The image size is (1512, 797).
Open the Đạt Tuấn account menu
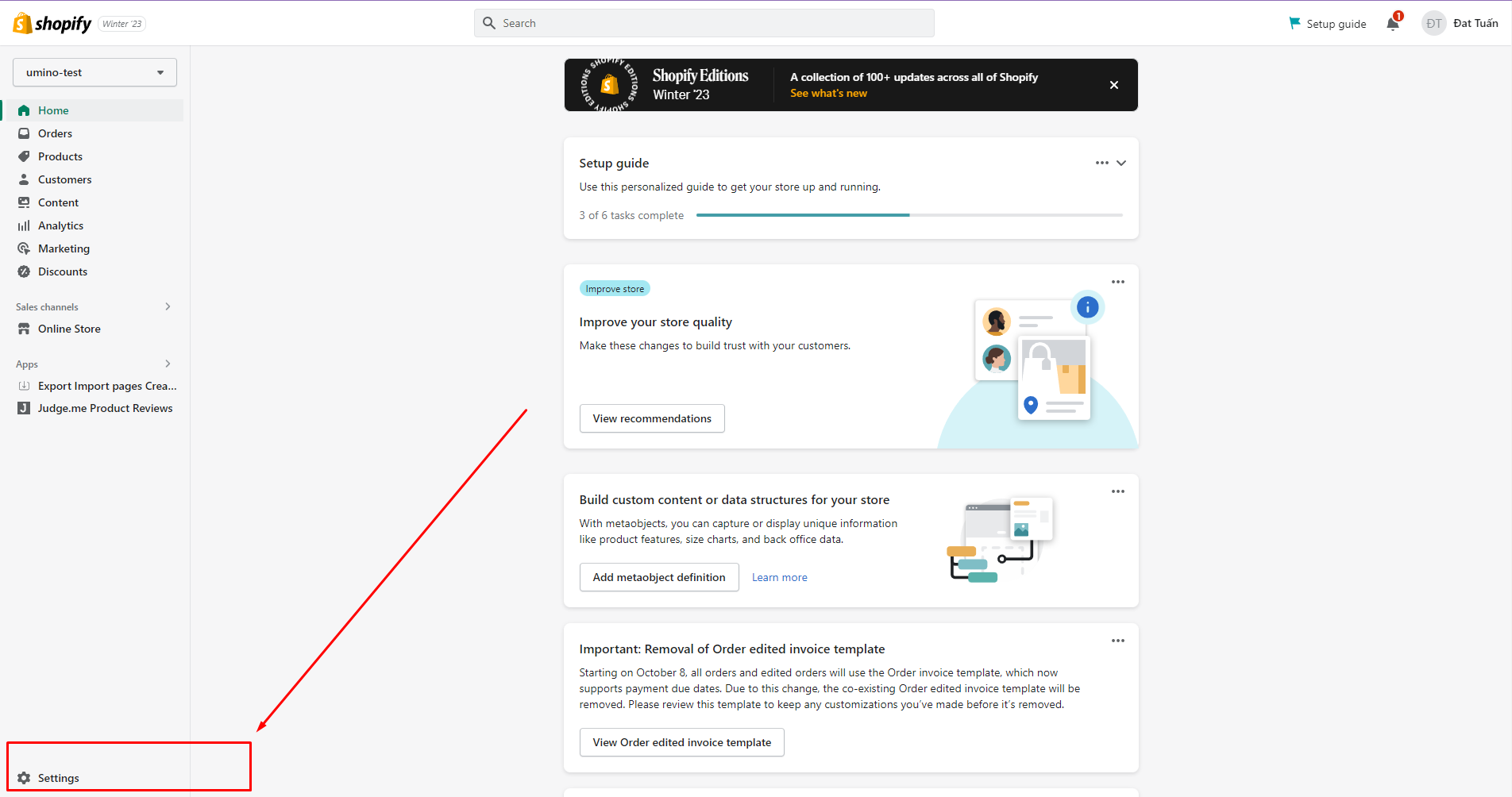click(1460, 23)
